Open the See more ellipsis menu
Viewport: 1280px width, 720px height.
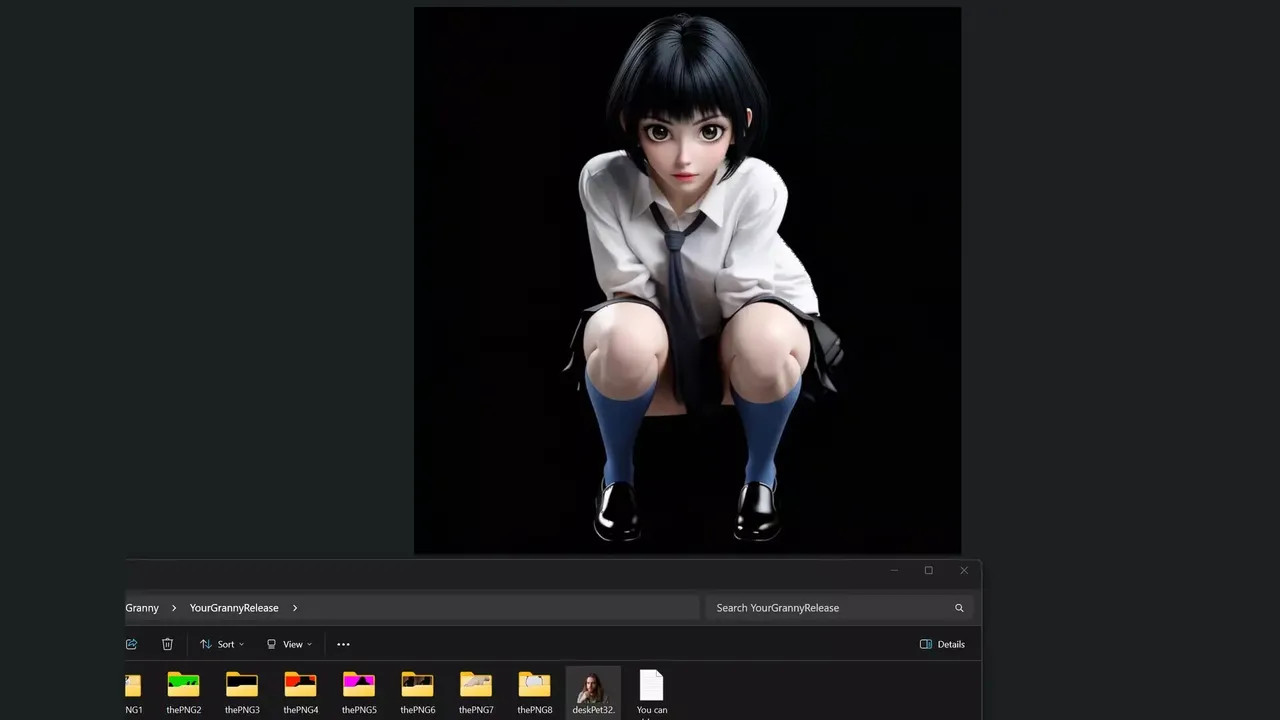click(343, 644)
